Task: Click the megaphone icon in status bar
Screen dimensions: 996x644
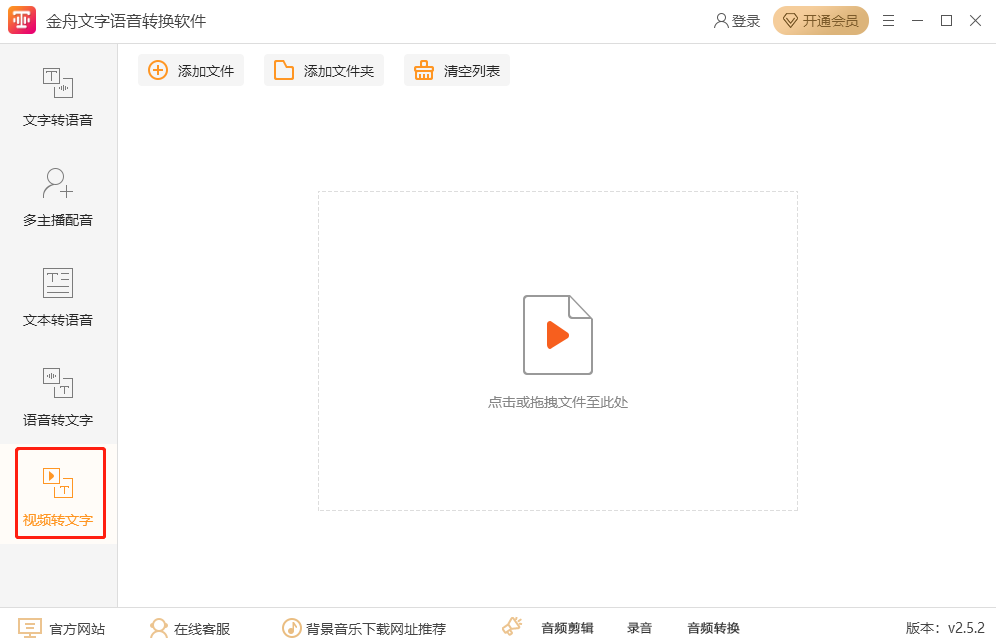Action: tap(512, 627)
